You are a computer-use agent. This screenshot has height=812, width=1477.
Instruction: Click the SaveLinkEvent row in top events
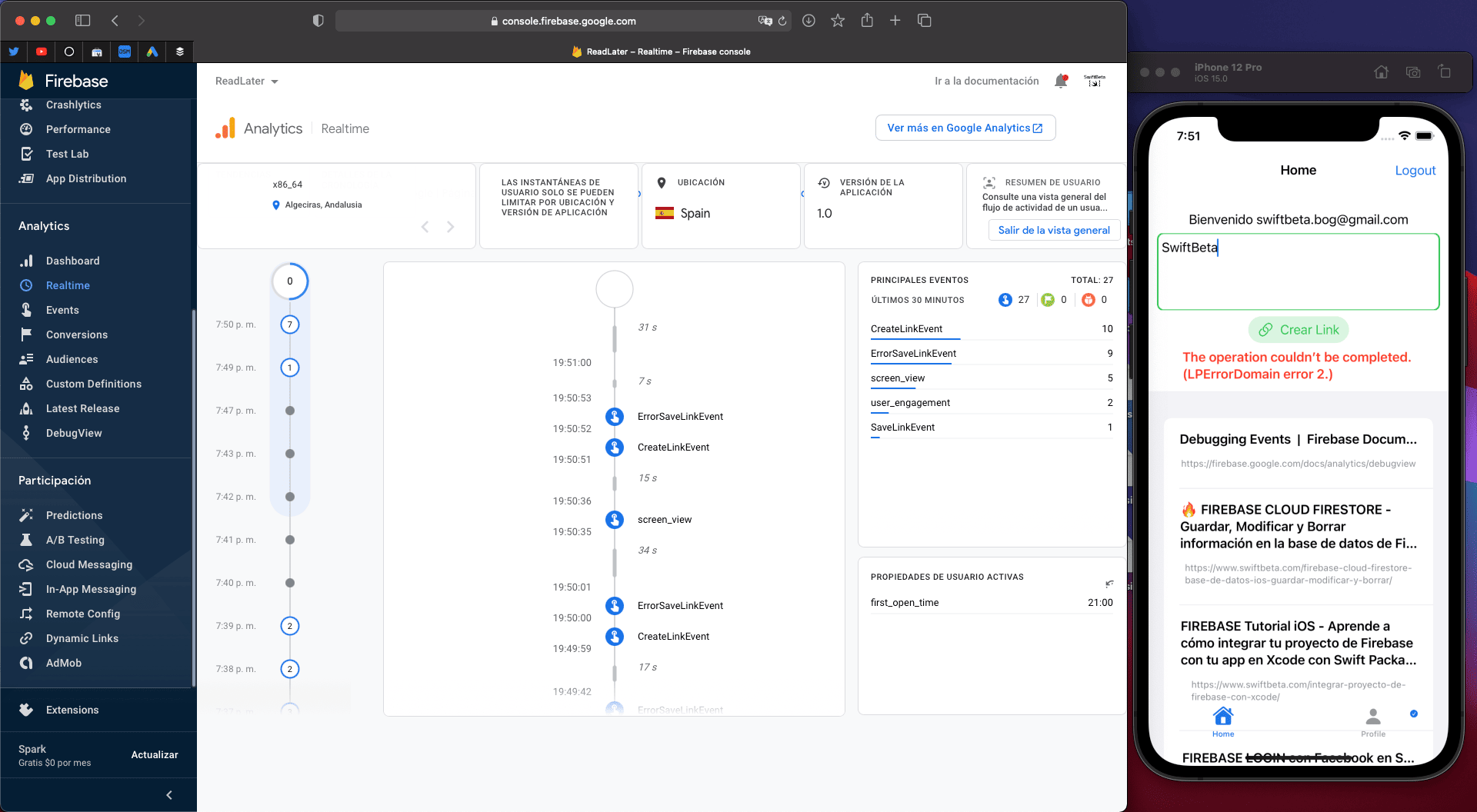tap(992, 428)
